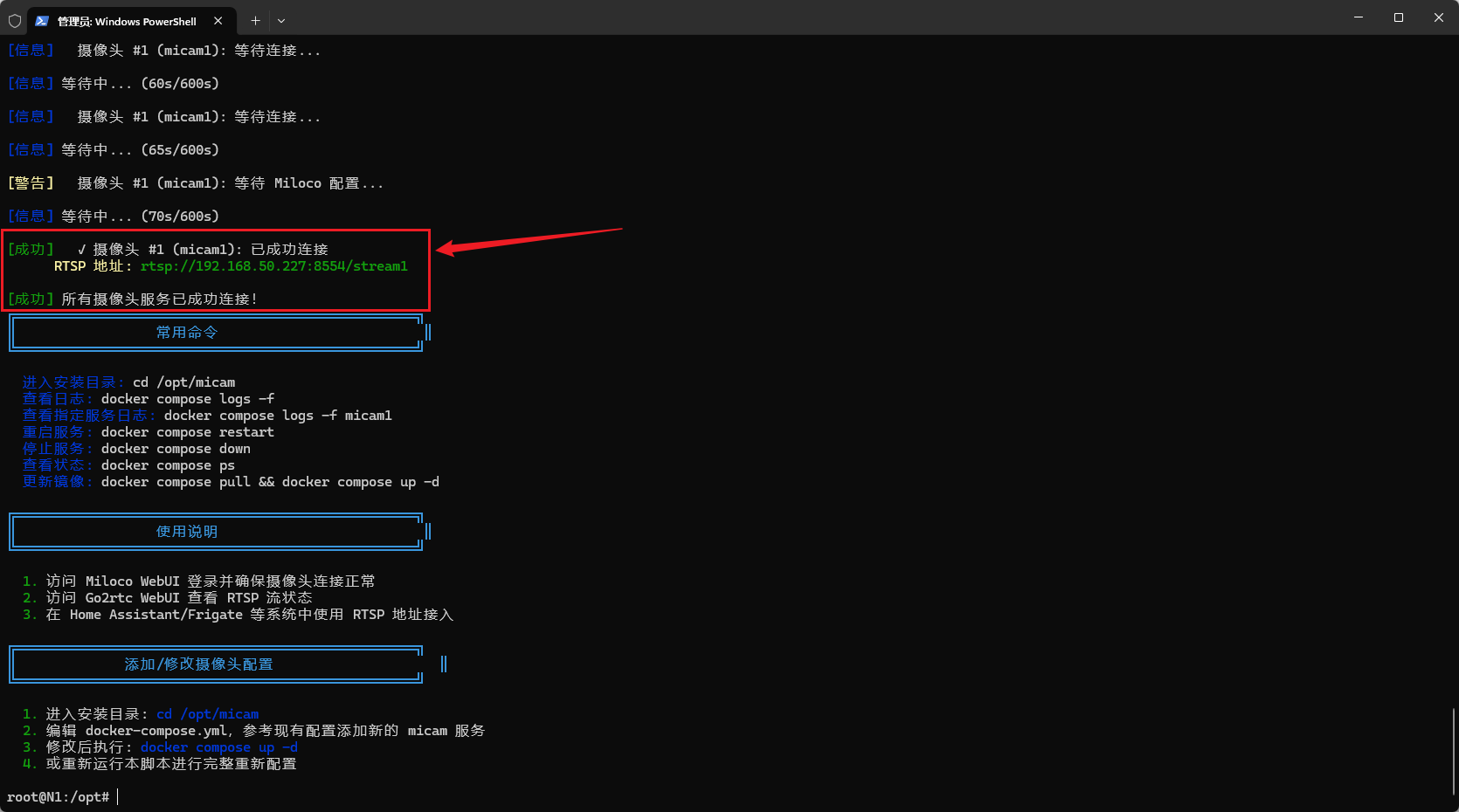The width and height of the screenshot is (1459, 812).
Task: Click the RTSP stream1 address URL
Action: [273, 266]
